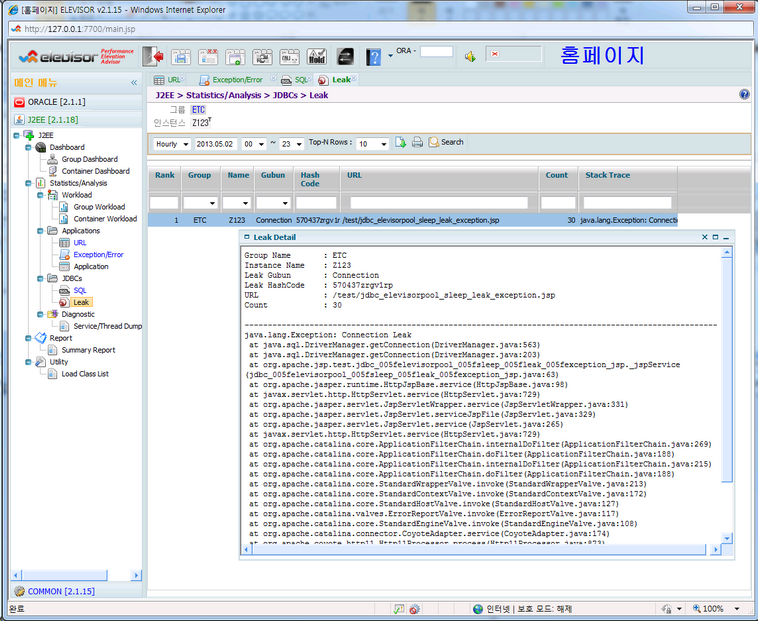Switch to the Exception/Error tab

pyautogui.click(x=237, y=80)
